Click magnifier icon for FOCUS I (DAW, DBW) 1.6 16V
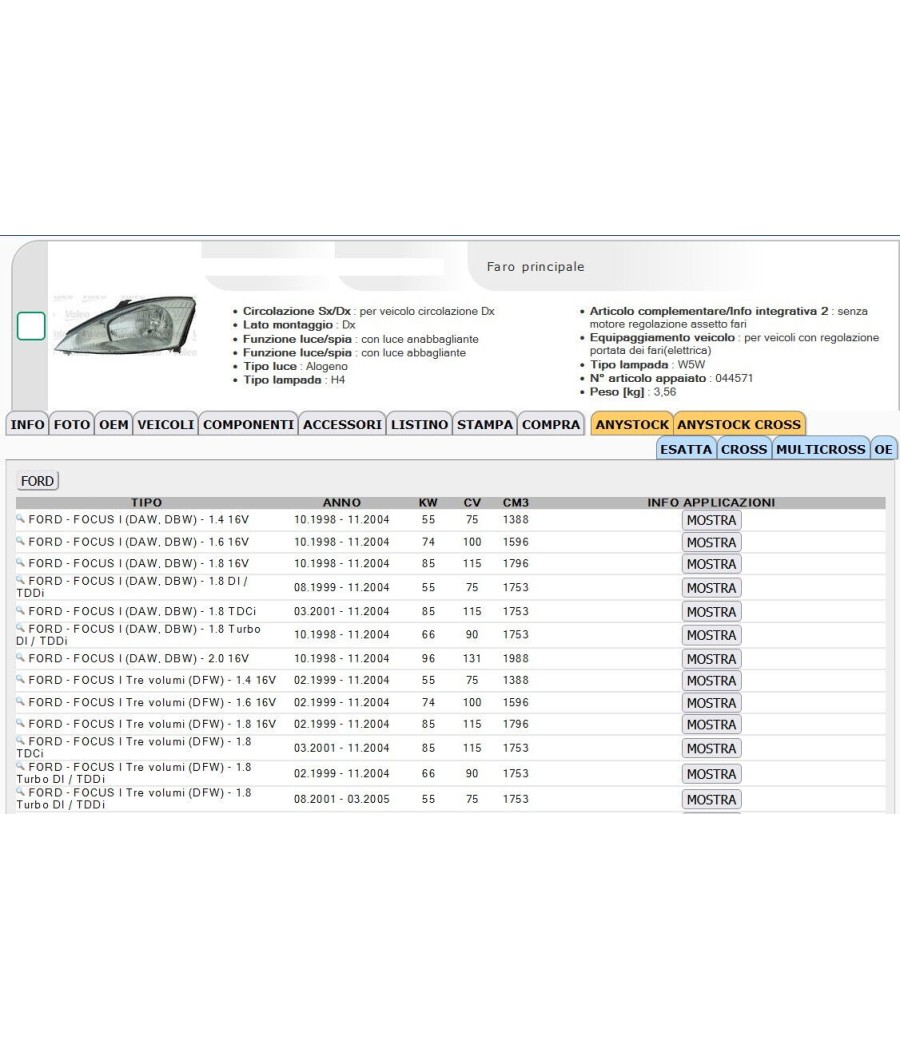The image size is (900, 1050). click(21, 540)
